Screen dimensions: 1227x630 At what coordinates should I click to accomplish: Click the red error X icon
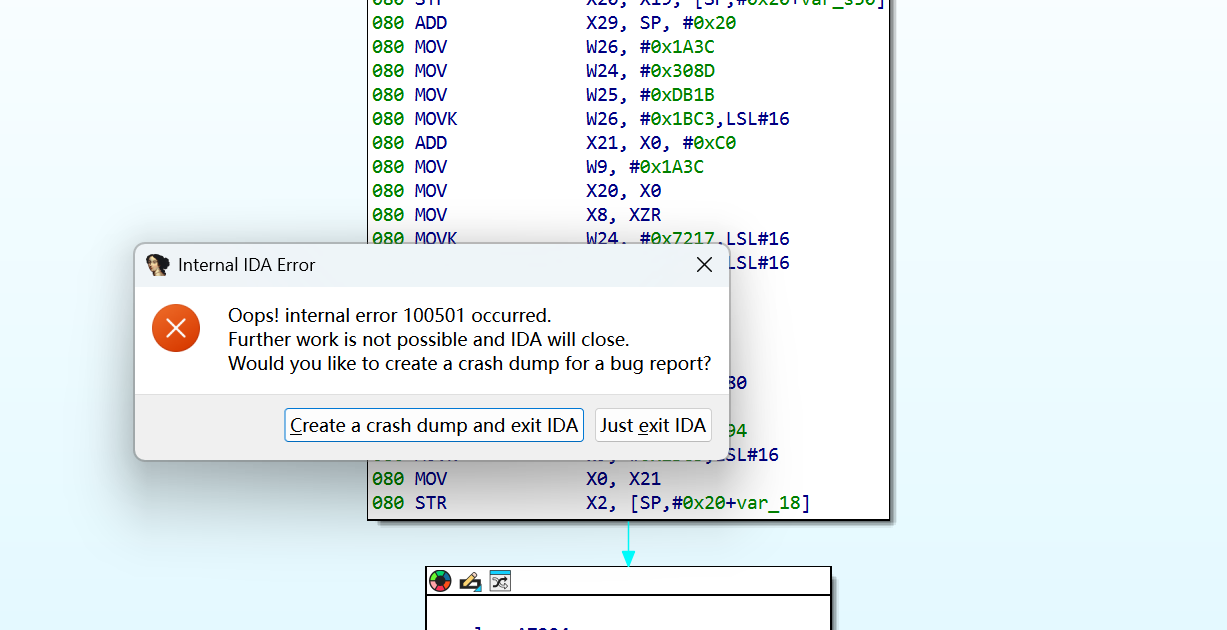click(x=176, y=328)
